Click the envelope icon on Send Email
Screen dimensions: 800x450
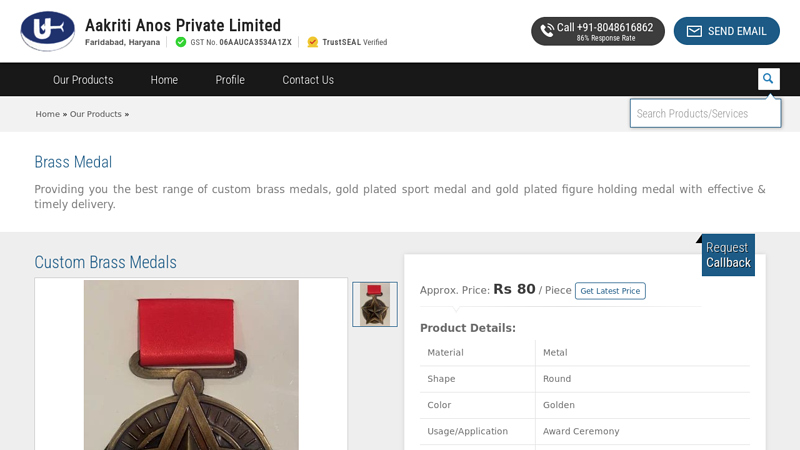click(x=694, y=31)
